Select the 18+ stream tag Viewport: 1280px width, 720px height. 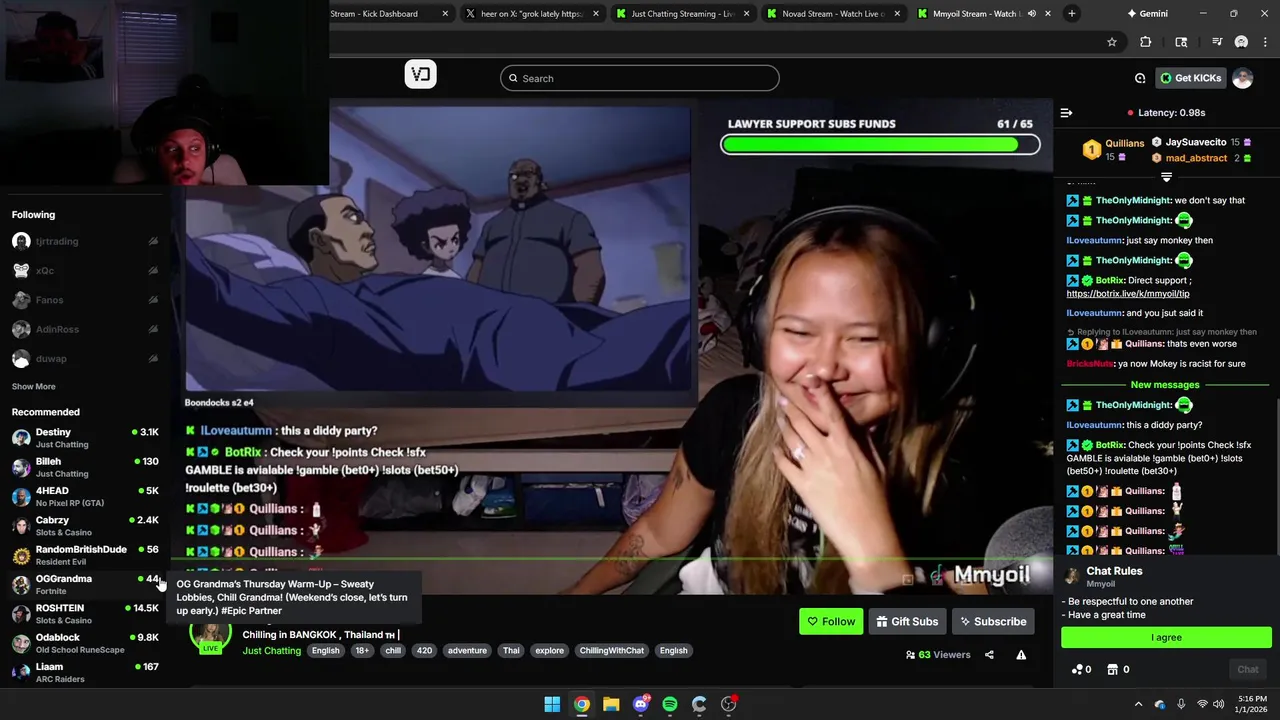(x=362, y=651)
